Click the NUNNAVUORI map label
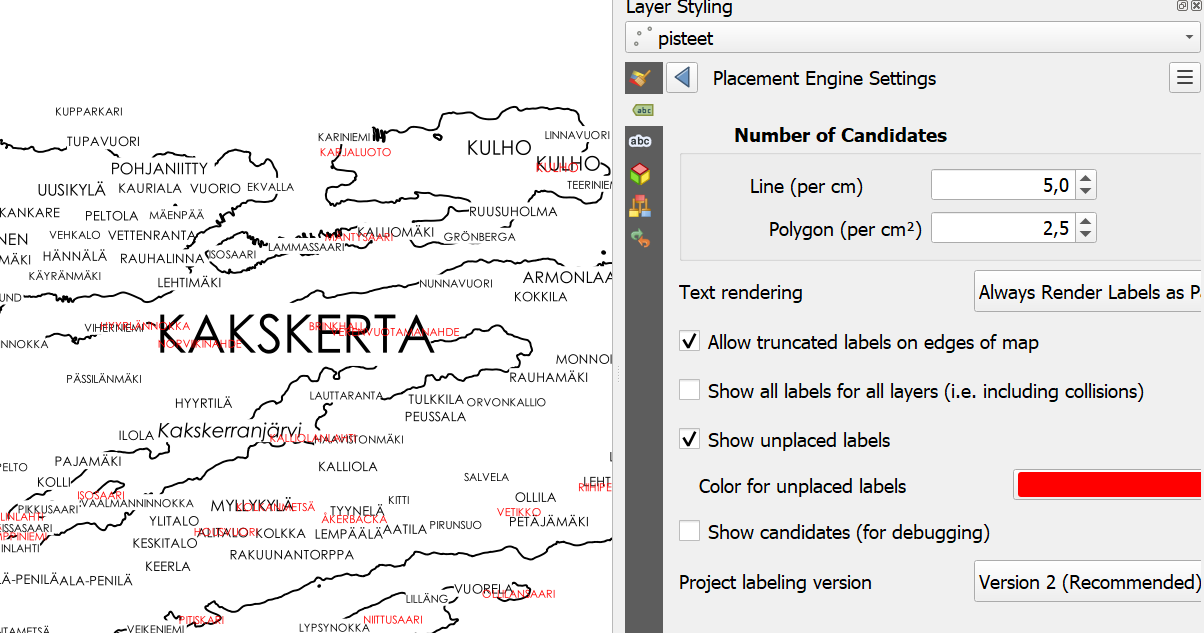 click(x=456, y=284)
